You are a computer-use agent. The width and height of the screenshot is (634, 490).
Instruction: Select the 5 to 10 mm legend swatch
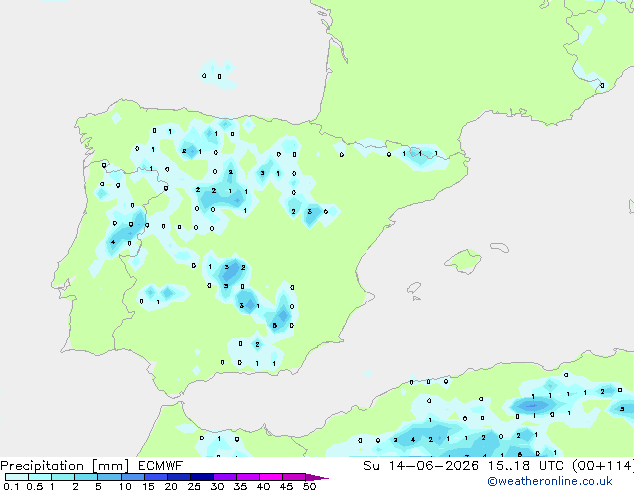109,477
